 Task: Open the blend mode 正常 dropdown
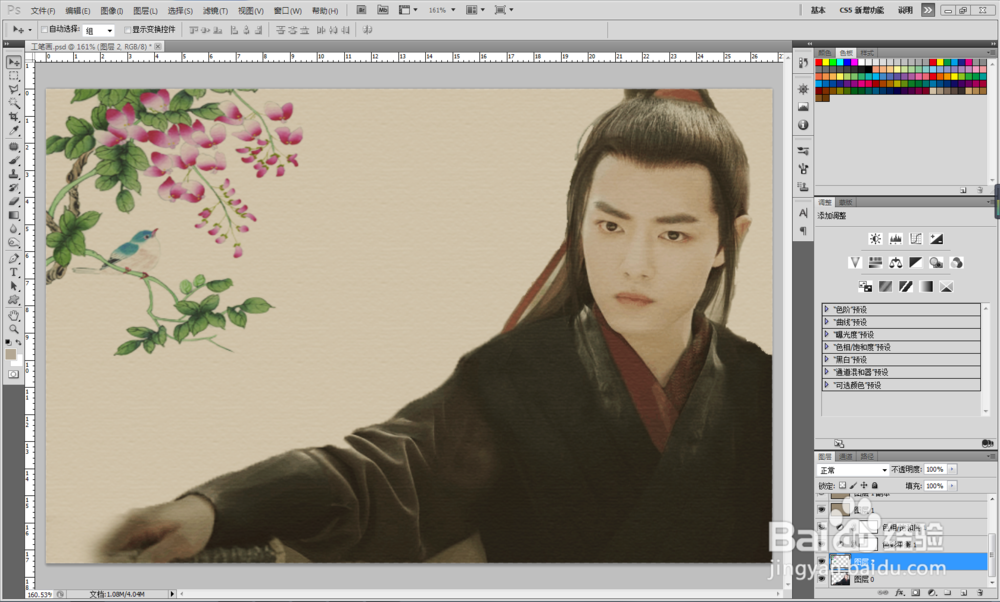click(x=853, y=470)
